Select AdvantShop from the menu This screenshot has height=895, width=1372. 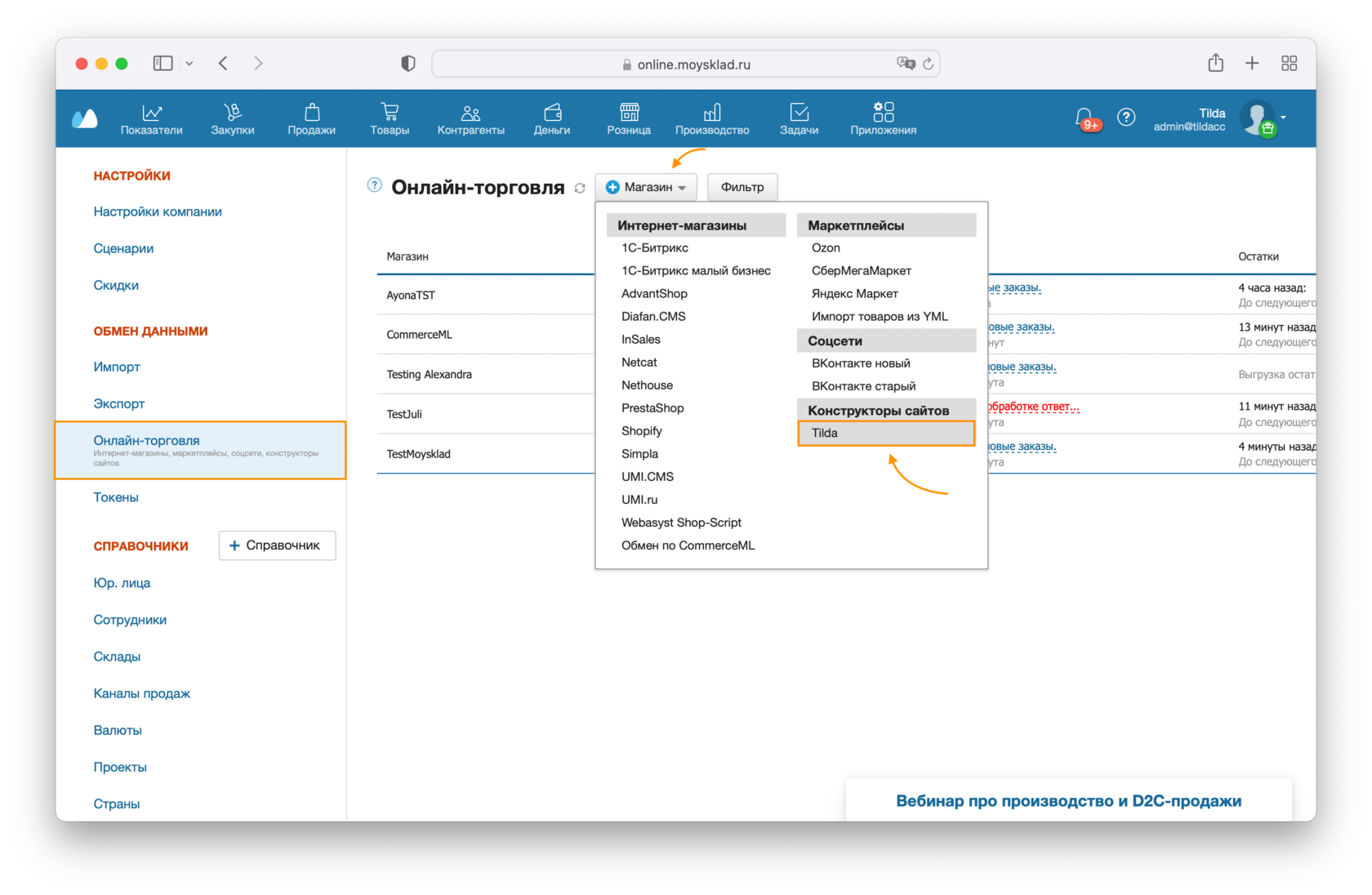pyautogui.click(x=654, y=293)
